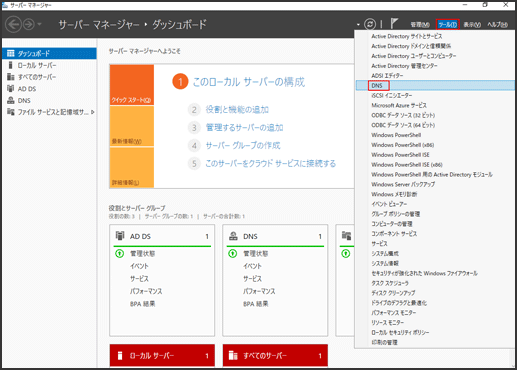The height and width of the screenshot is (370, 517).
Task: Click the DNS role tile title
Action: pyautogui.click(x=250, y=236)
